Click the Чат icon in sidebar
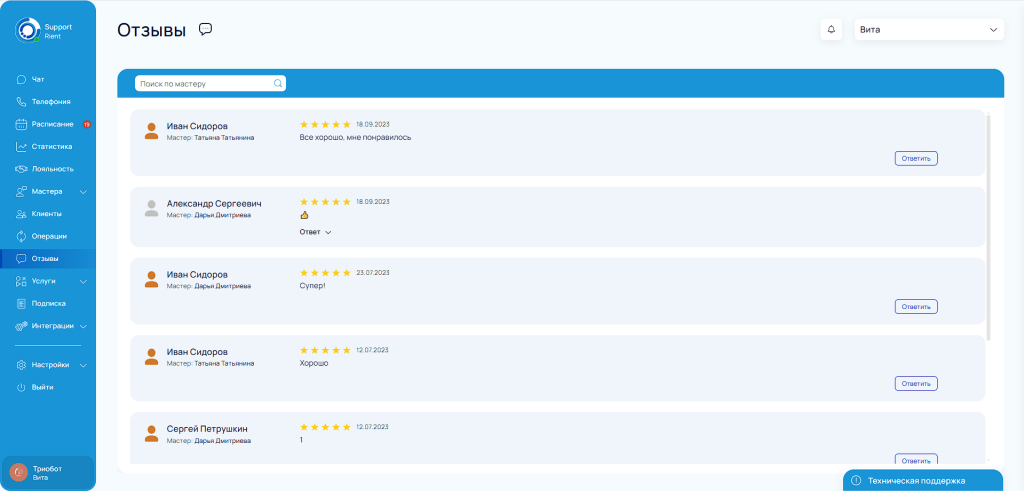Screen dimensions: 1024x491 [x=21, y=79]
